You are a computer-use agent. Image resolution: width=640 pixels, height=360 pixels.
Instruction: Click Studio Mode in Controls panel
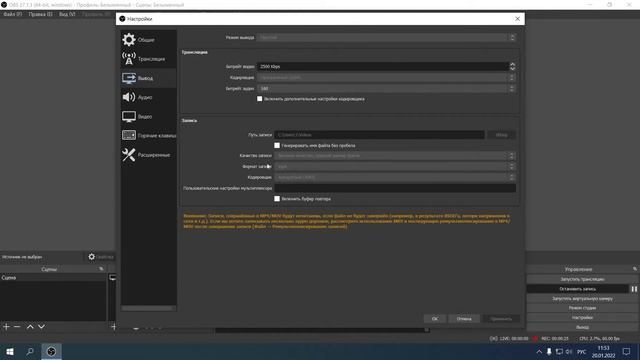582,308
